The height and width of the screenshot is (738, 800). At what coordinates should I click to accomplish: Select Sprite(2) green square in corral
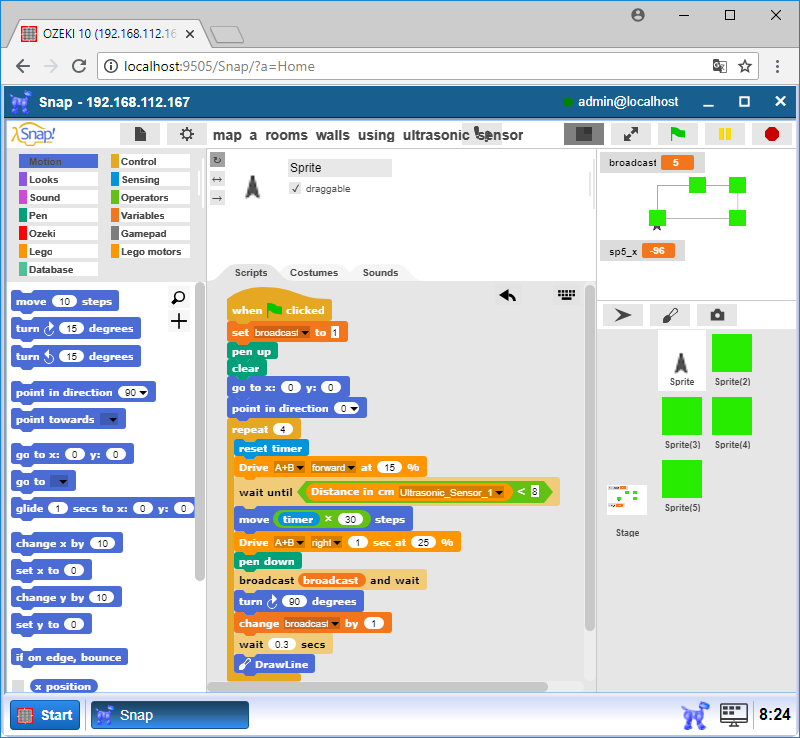[x=732, y=360]
